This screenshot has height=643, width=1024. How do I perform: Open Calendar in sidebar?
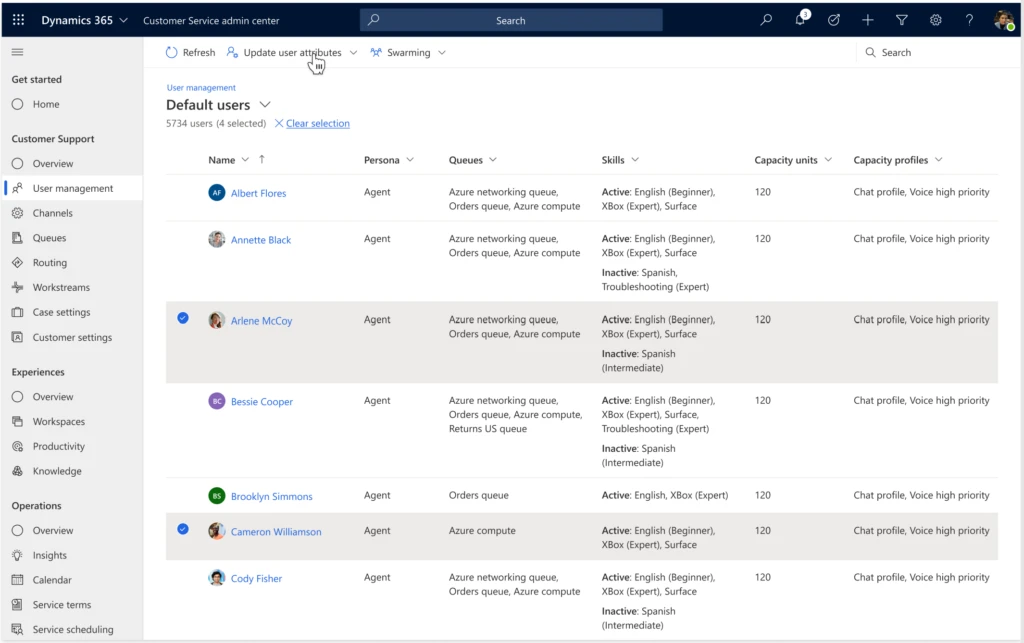[52, 580]
